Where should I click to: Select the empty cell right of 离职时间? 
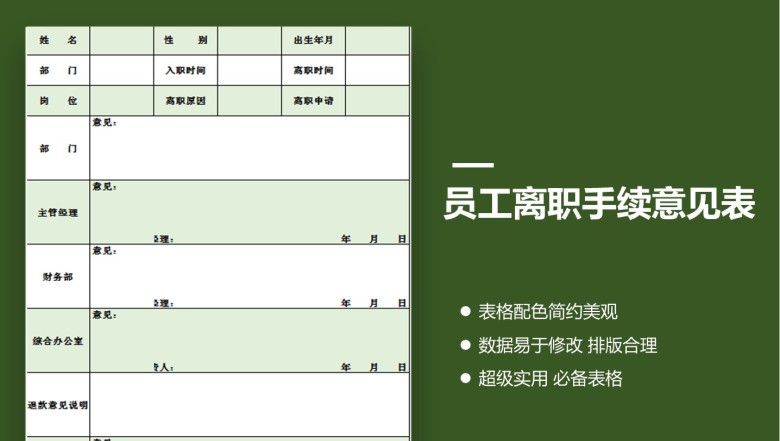pos(378,70)
